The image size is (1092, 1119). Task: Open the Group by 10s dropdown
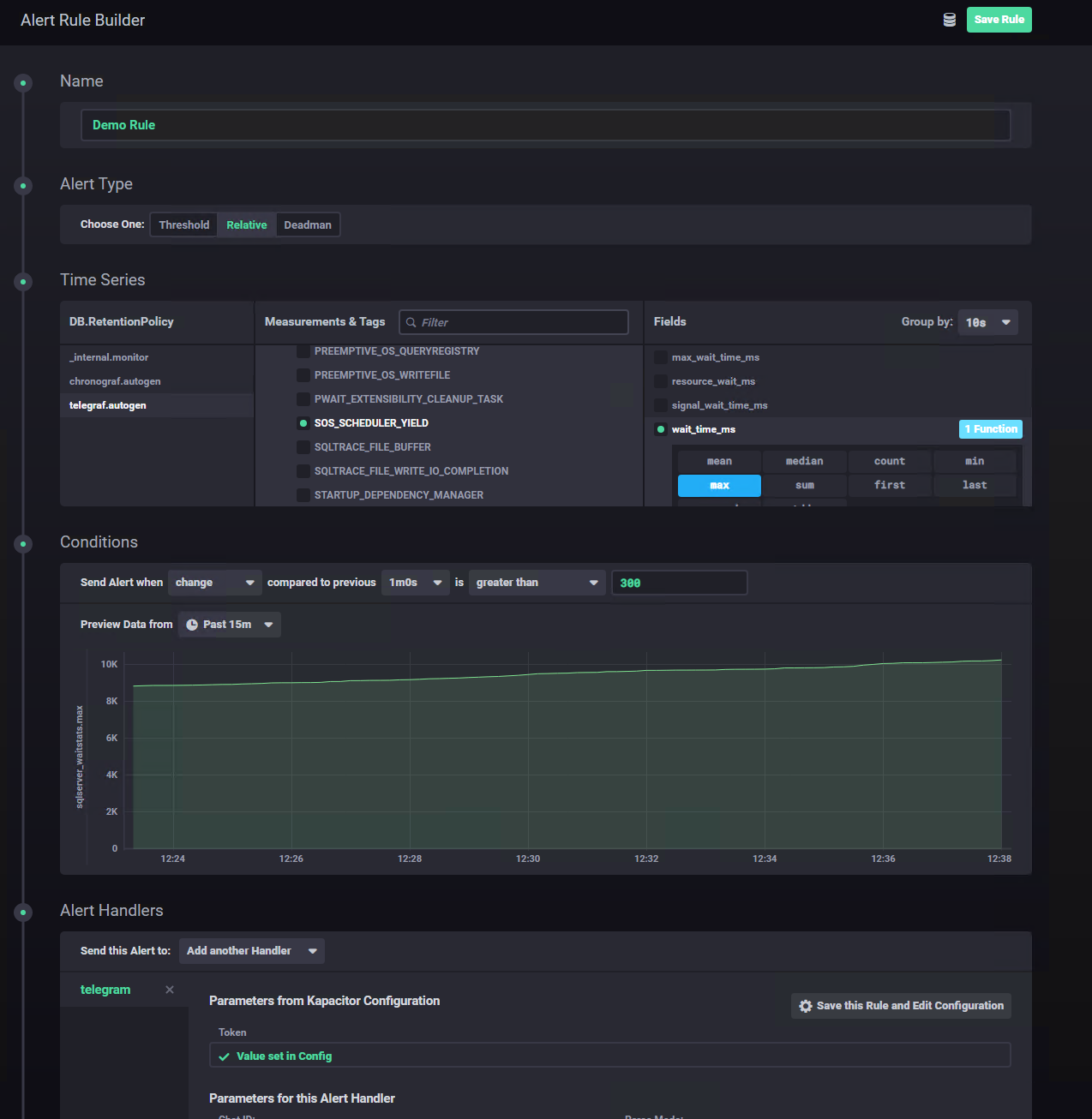point(987,322)
